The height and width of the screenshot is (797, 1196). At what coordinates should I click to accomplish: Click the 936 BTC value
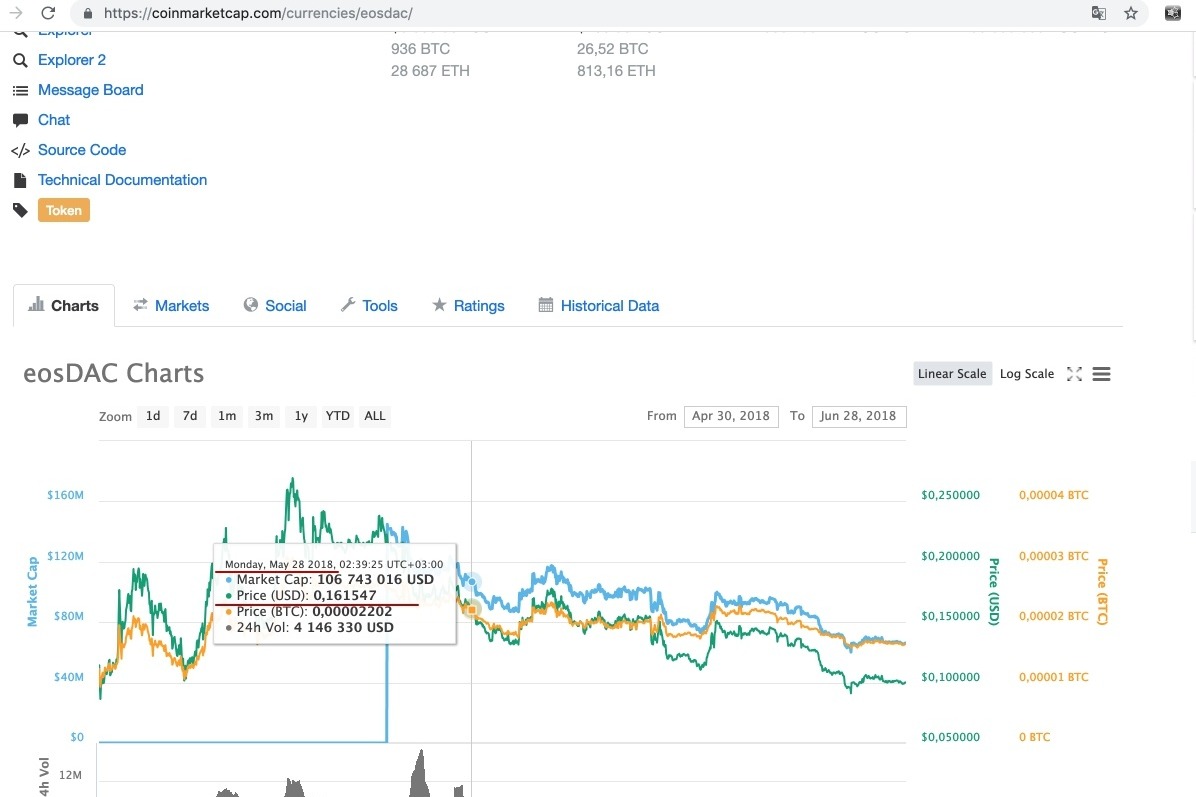420,49
